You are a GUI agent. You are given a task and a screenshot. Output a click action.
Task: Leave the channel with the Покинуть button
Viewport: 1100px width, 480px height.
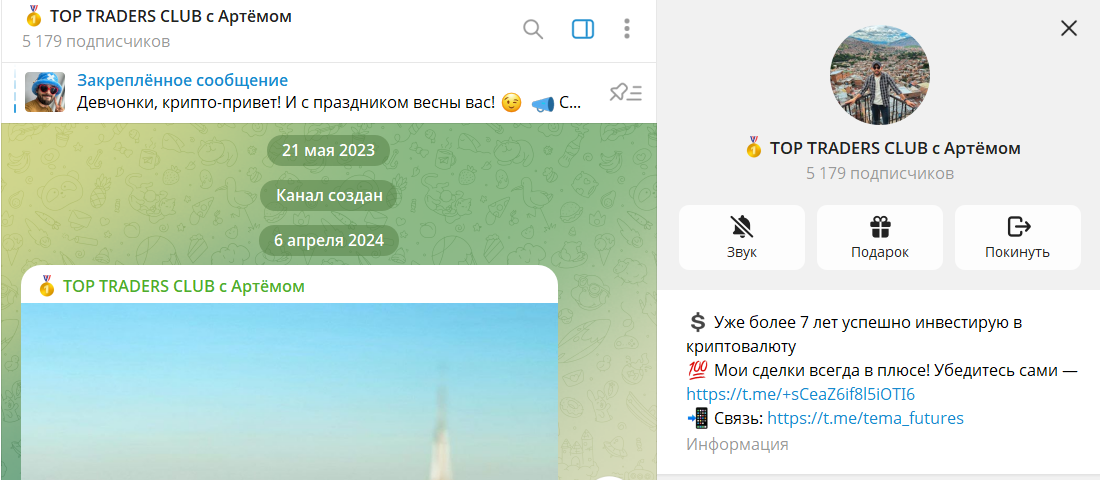(x=1017, y=237)
